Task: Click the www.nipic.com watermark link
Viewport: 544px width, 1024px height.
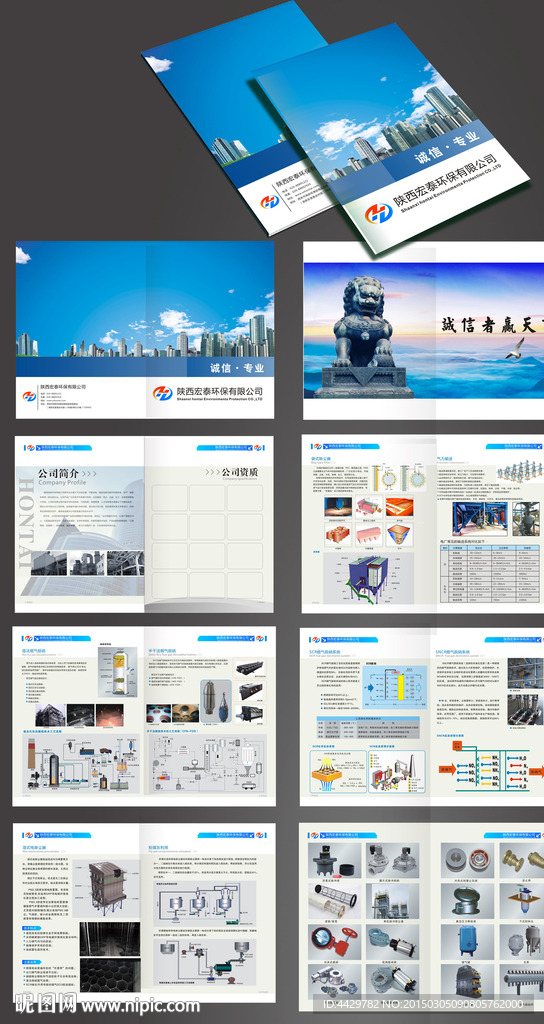Action: pyautogui.click(x=139, y=1006)
